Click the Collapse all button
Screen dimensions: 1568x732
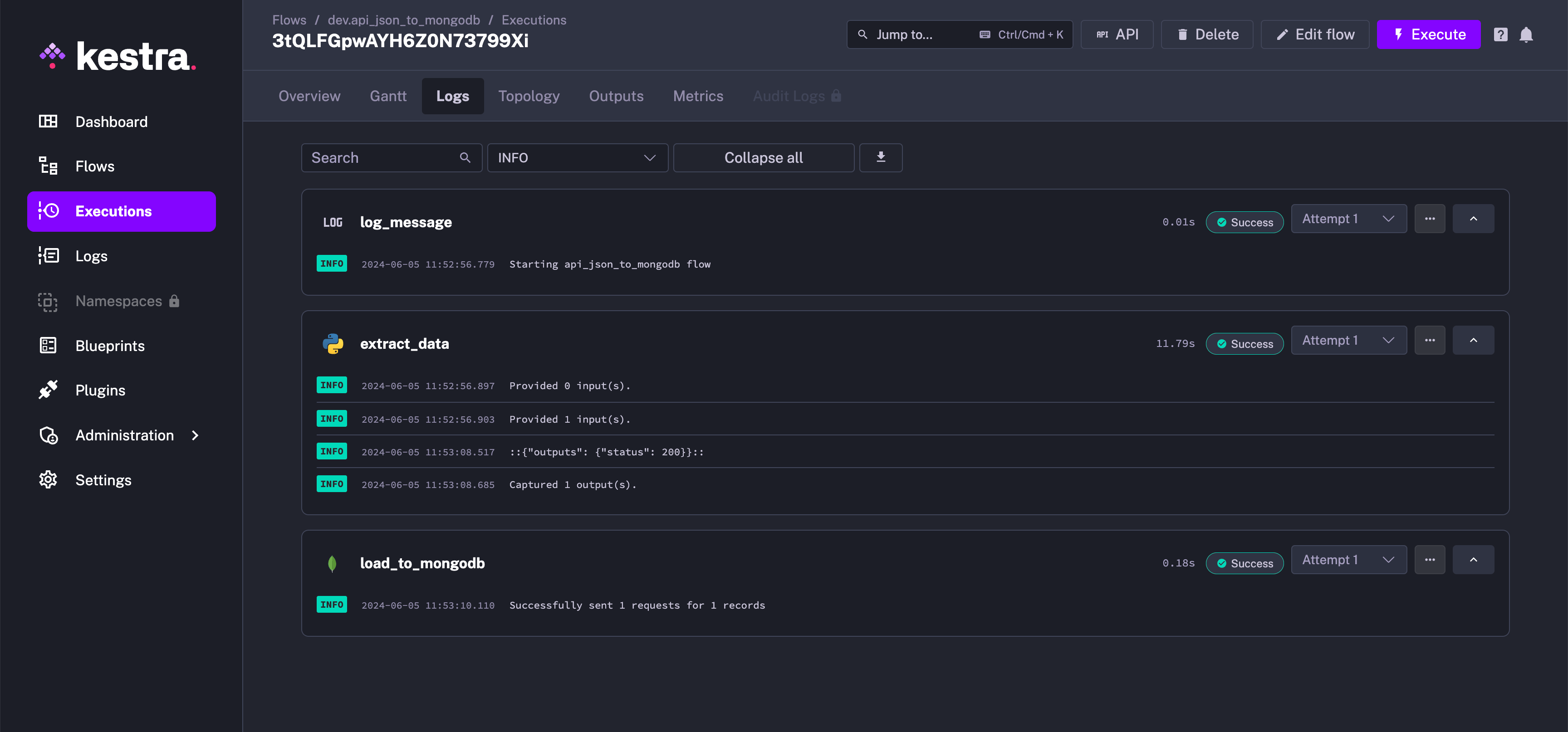click(763, 157)
